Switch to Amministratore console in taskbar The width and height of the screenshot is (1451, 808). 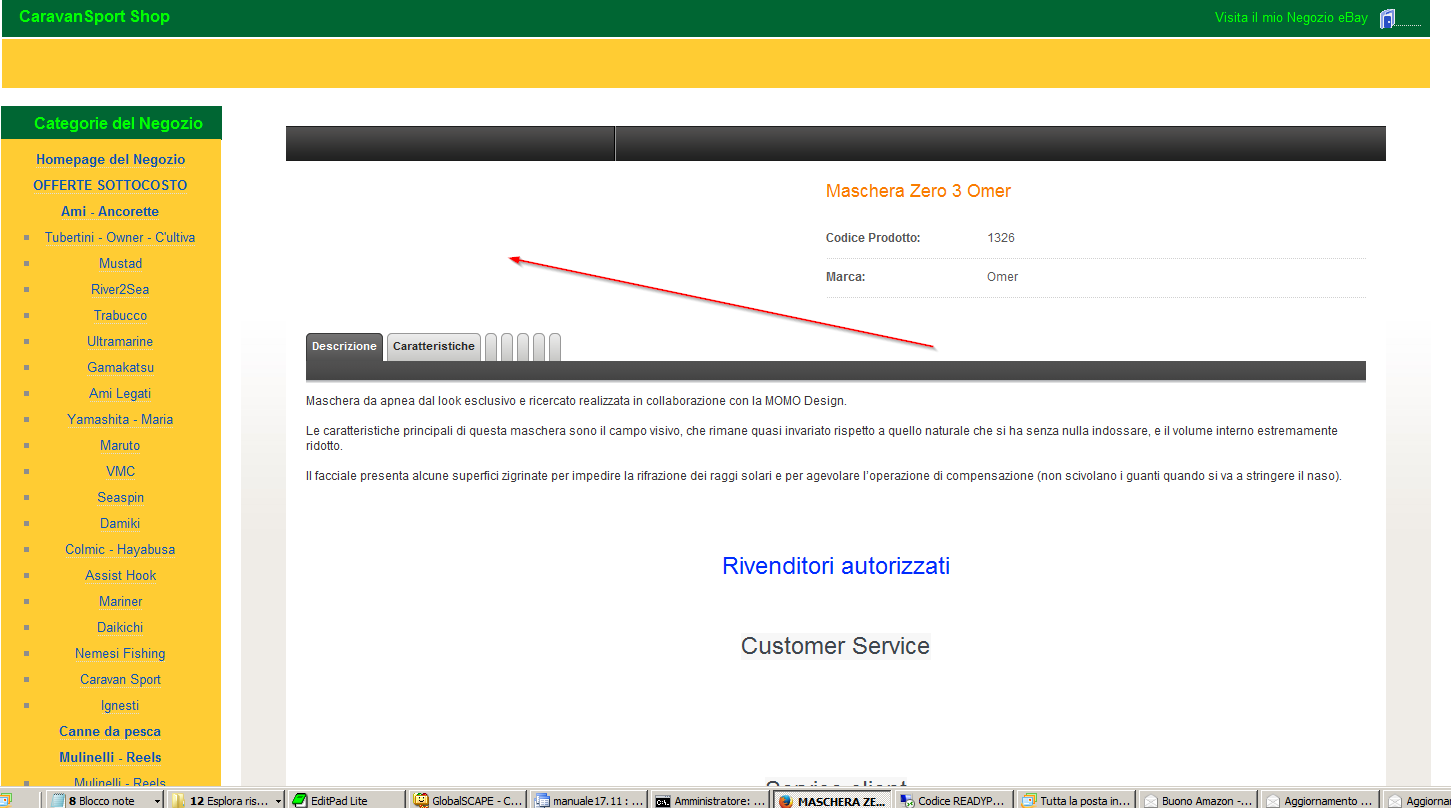tap(711, 800)
